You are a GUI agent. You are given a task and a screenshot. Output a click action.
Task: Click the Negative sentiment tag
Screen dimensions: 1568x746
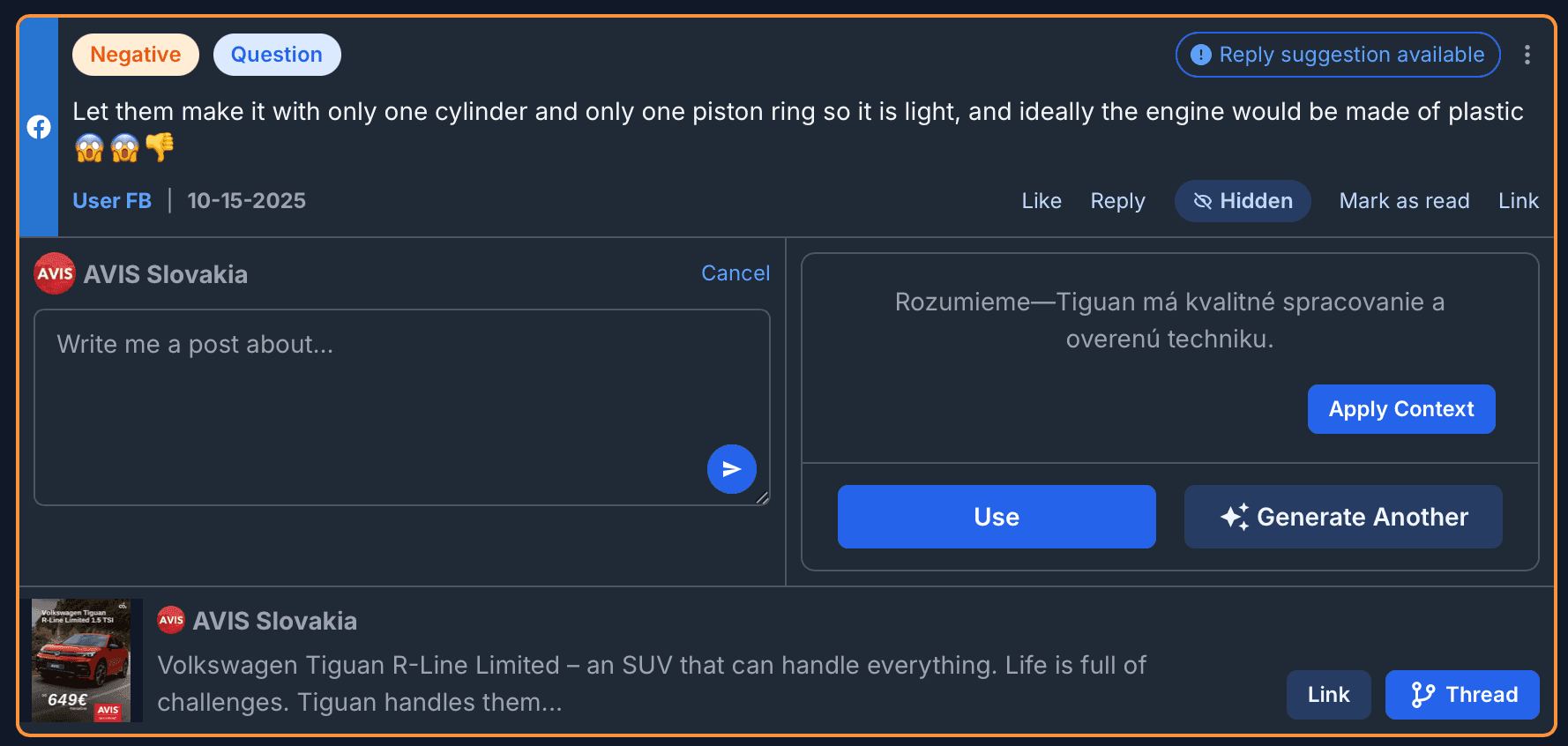pyautogui.click(x=136, y=55)
